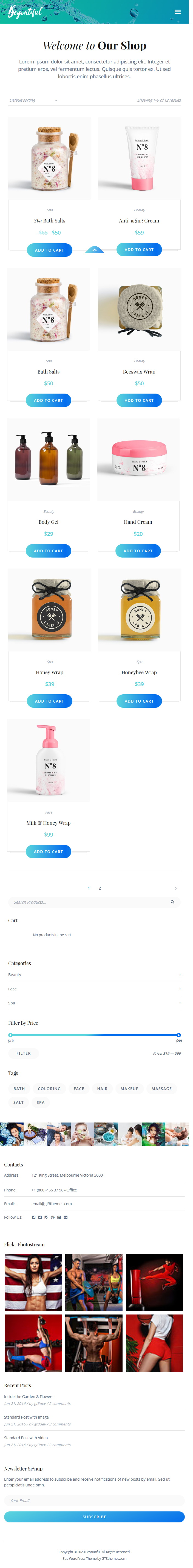Open the Instagram social icon
Screen dimensions: 193x1568
click(x=46, y=1217)
